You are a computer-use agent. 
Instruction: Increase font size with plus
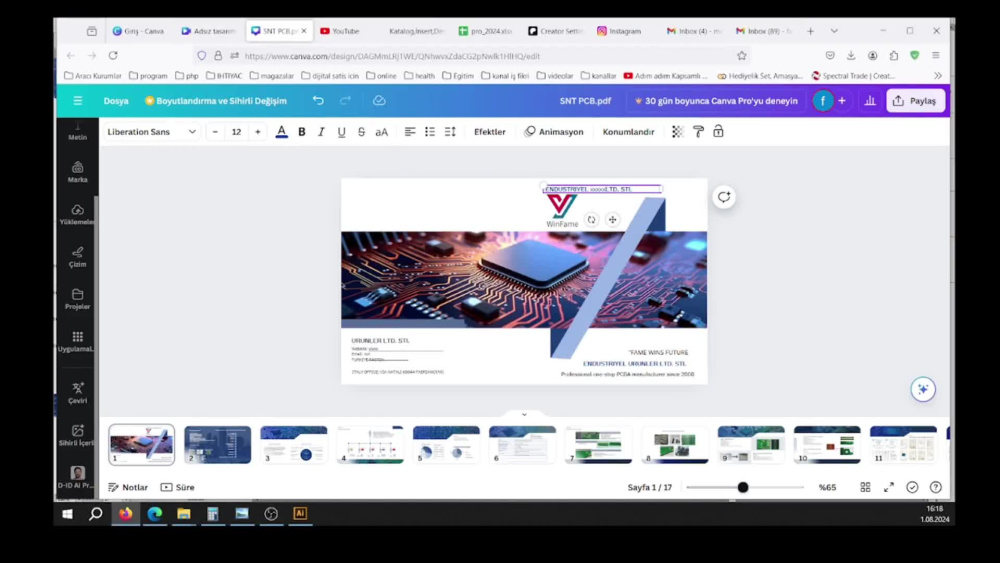[258, 132]
